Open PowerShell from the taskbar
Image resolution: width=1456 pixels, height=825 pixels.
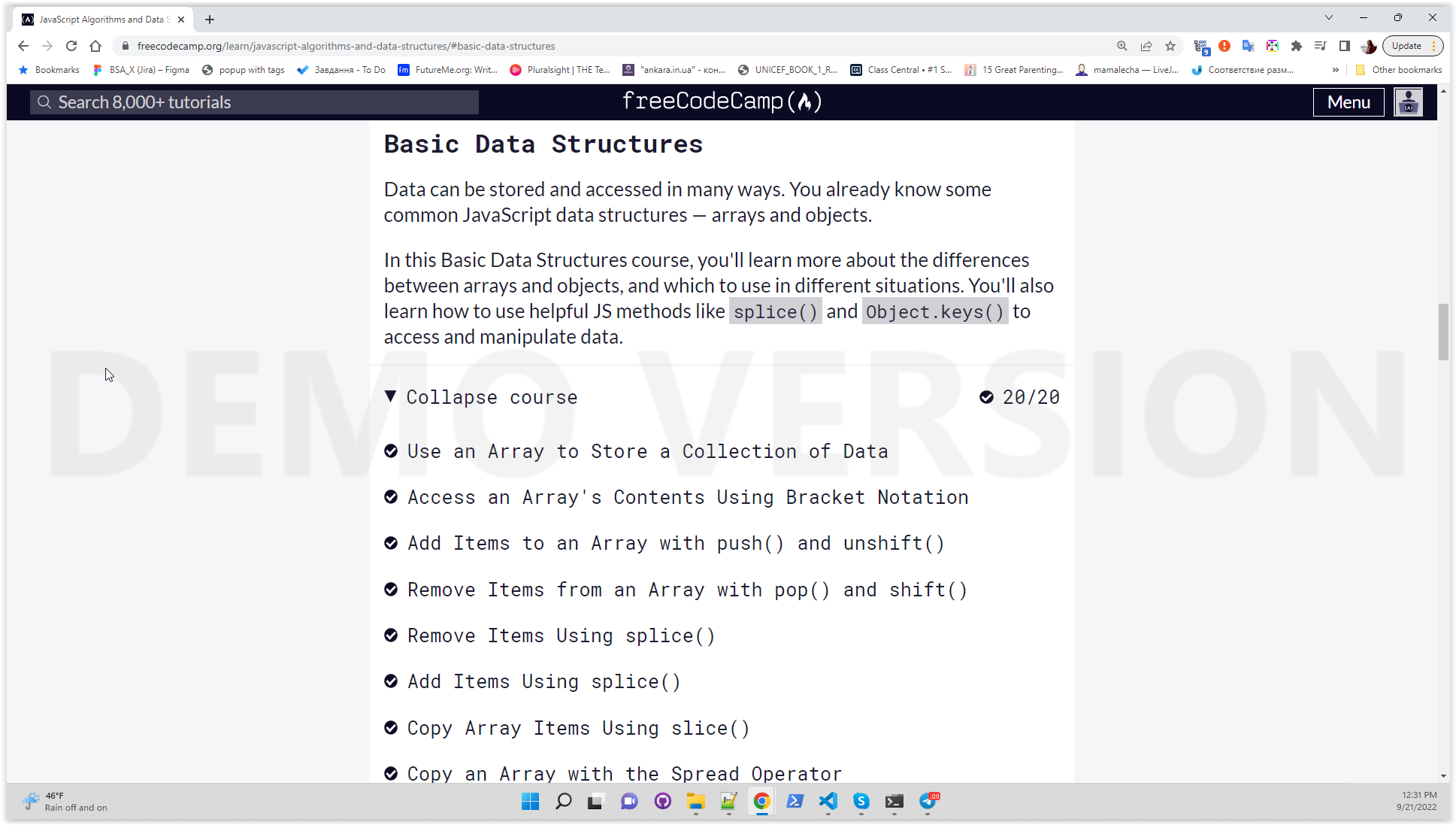(795, 802)
